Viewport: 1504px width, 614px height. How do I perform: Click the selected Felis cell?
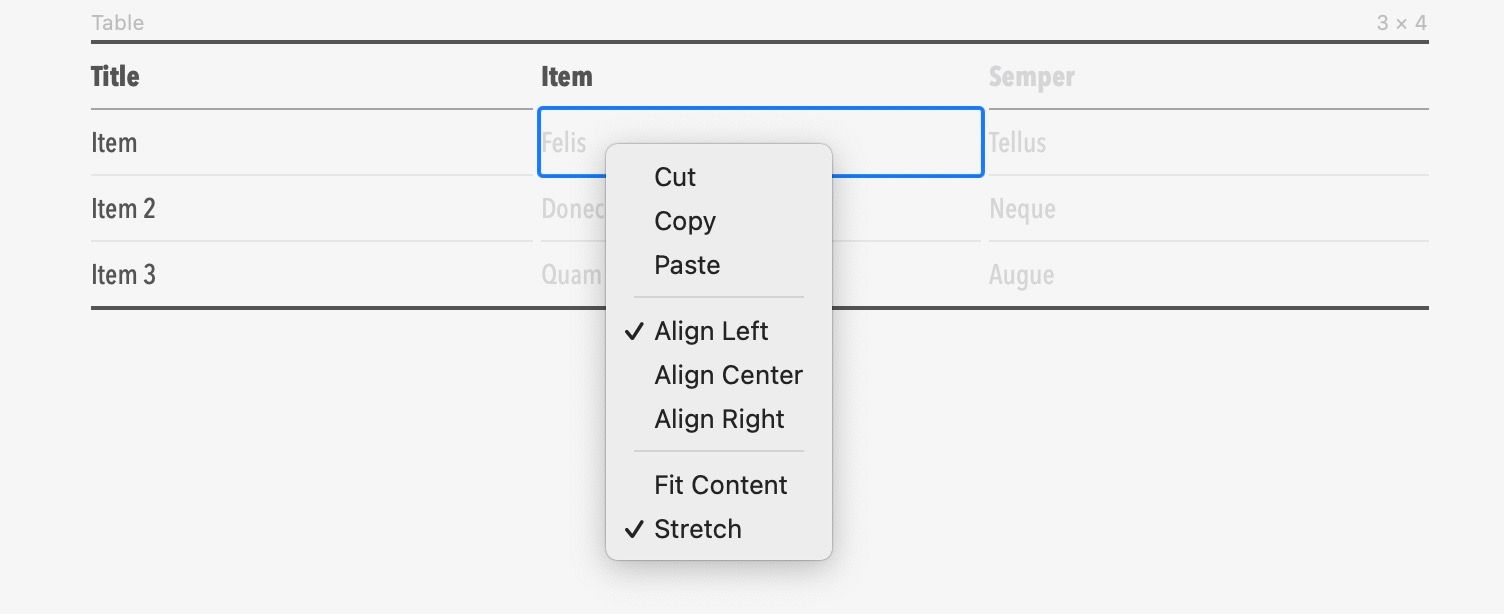565,142
